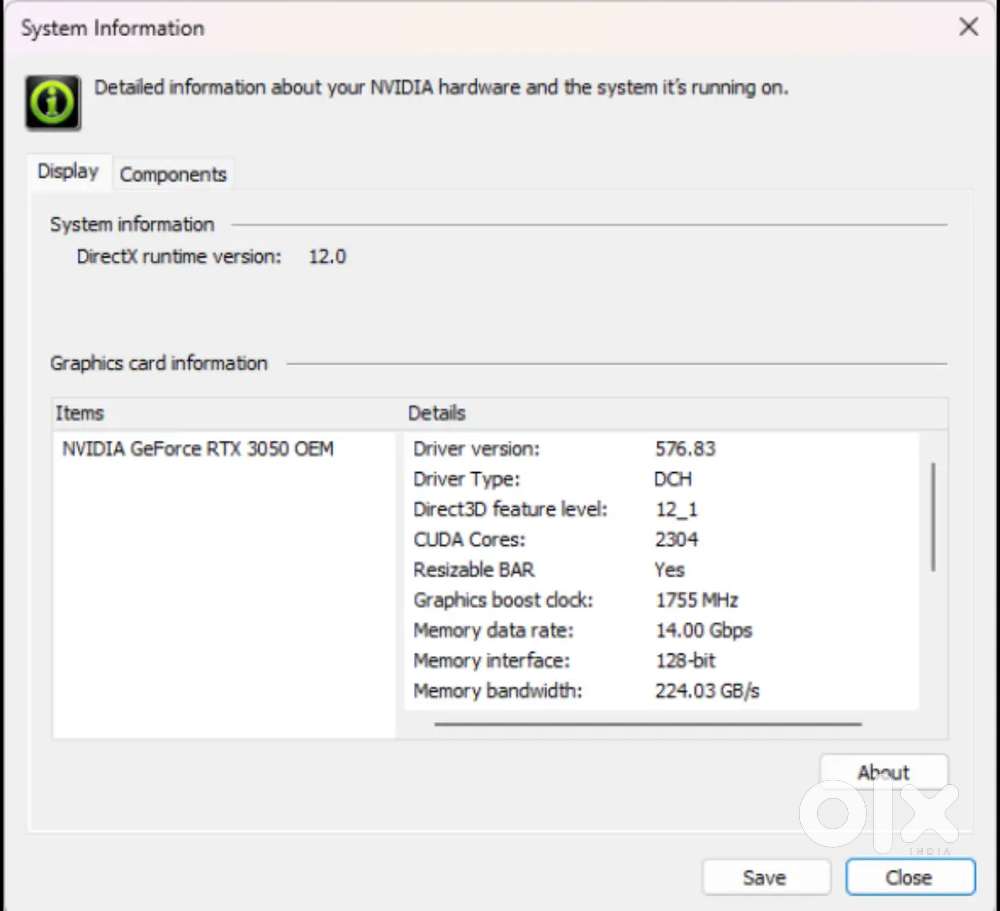The image size is (1000, 911).
Task: Select the Driver version row
Action: pyautogui.click(x=476, y=449)
